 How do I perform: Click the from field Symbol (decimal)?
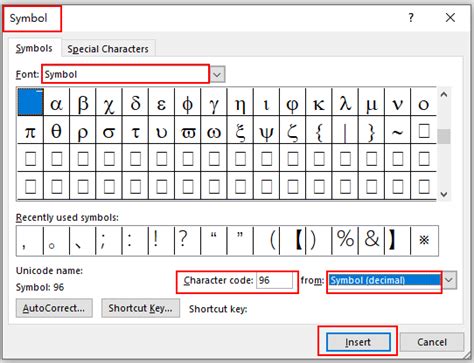[384, 280]
